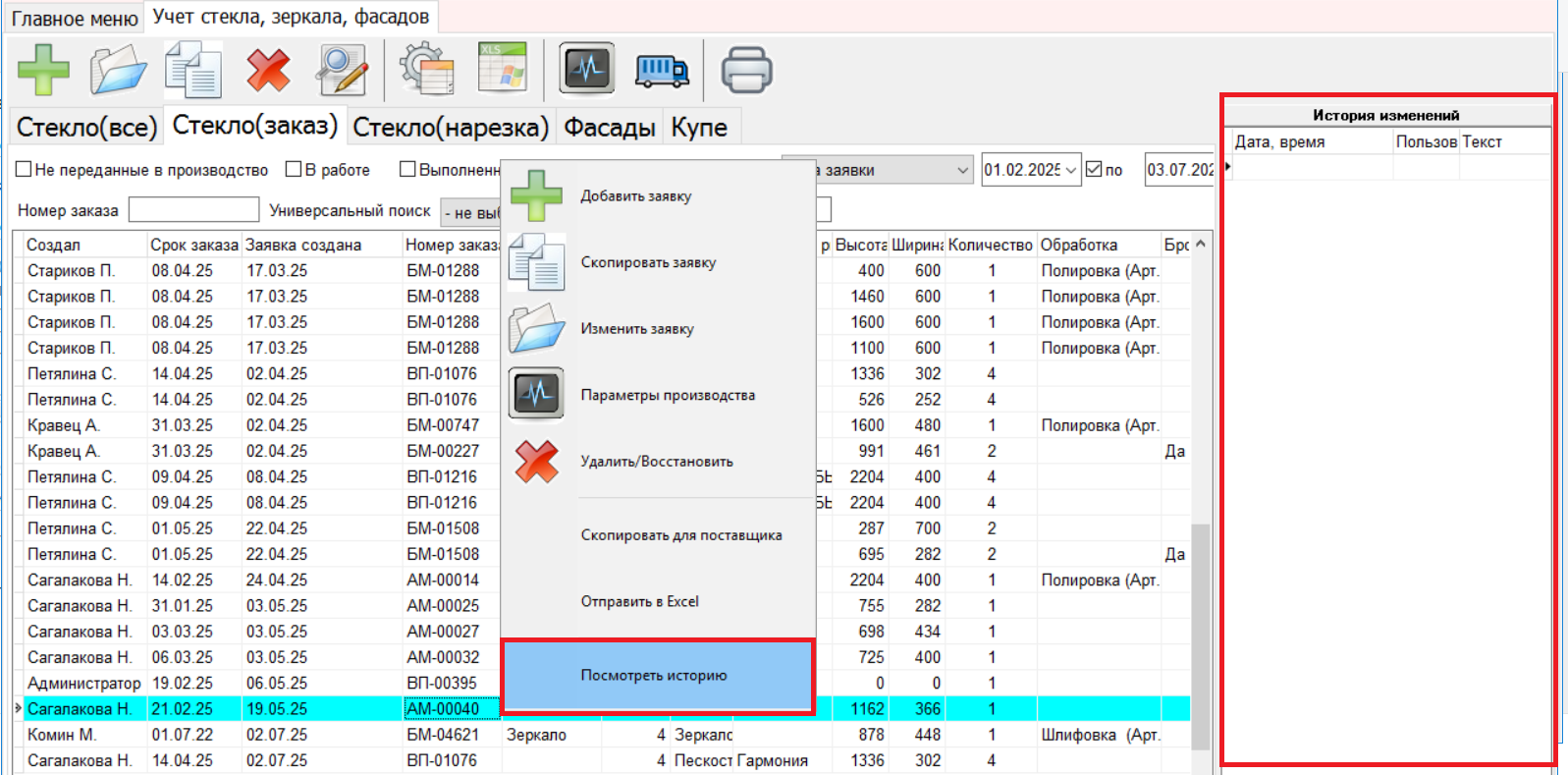Choose 'Отправить в Excel' menu entry
Image resolution: width=1568 pixels, height=775 pixels.
(640, 601)
